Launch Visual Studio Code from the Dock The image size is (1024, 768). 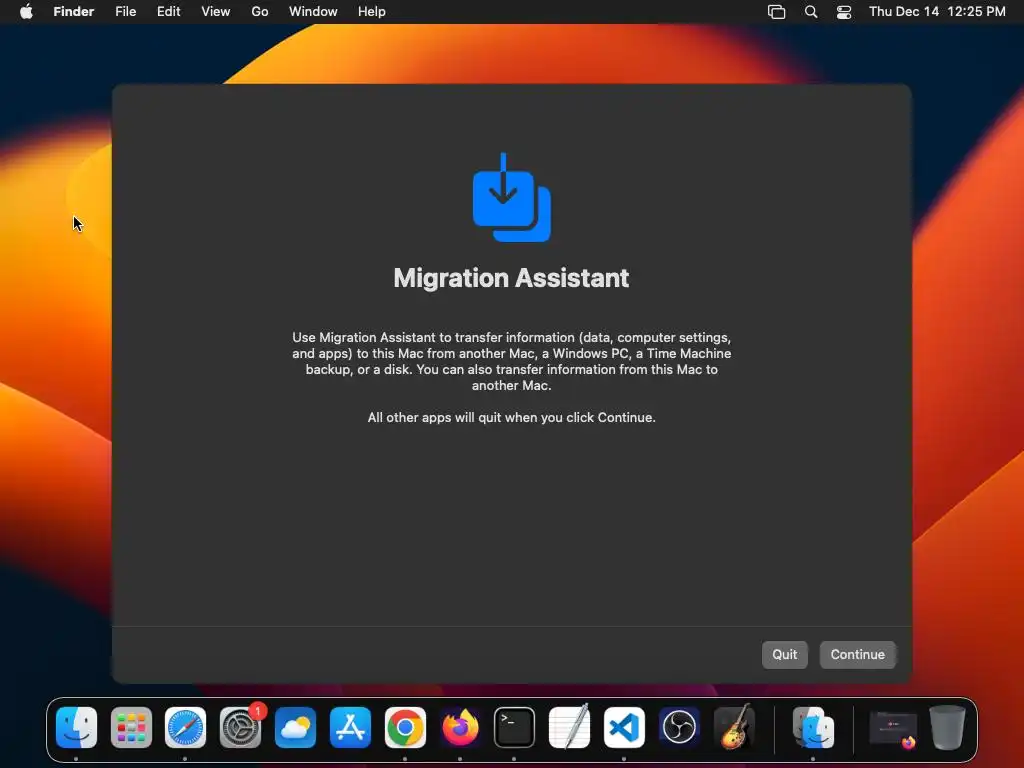click(x=624, y=728)
